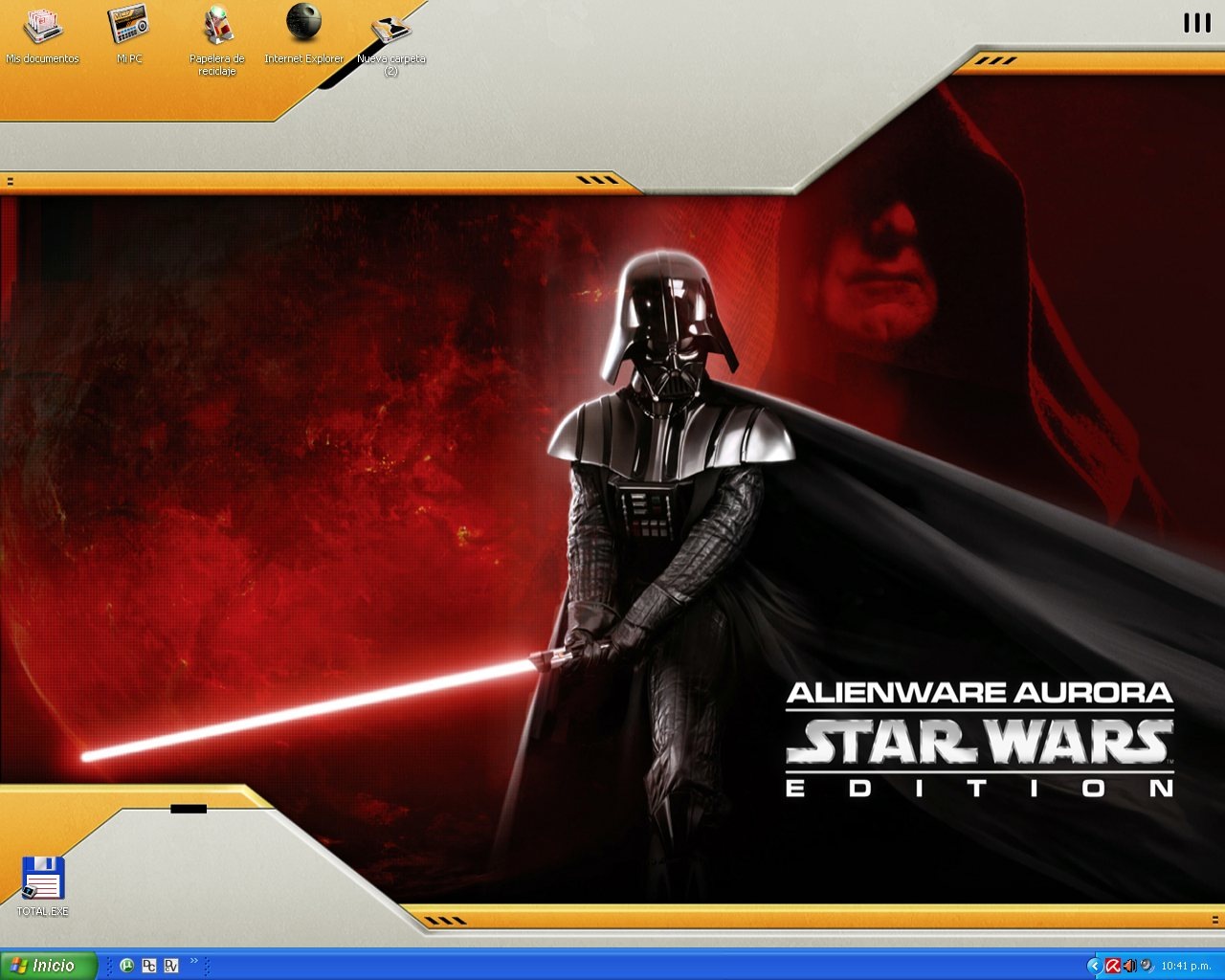This screenshot has height=980, width=1225.
Task: Open the Avira antivirus tray icon
Action: click(x=1113, y=967)
